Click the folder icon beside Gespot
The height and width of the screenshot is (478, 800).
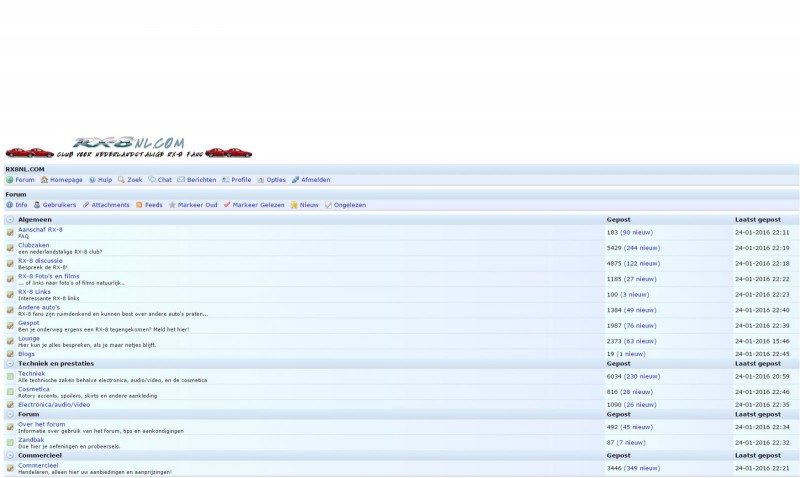pos(10,326)
